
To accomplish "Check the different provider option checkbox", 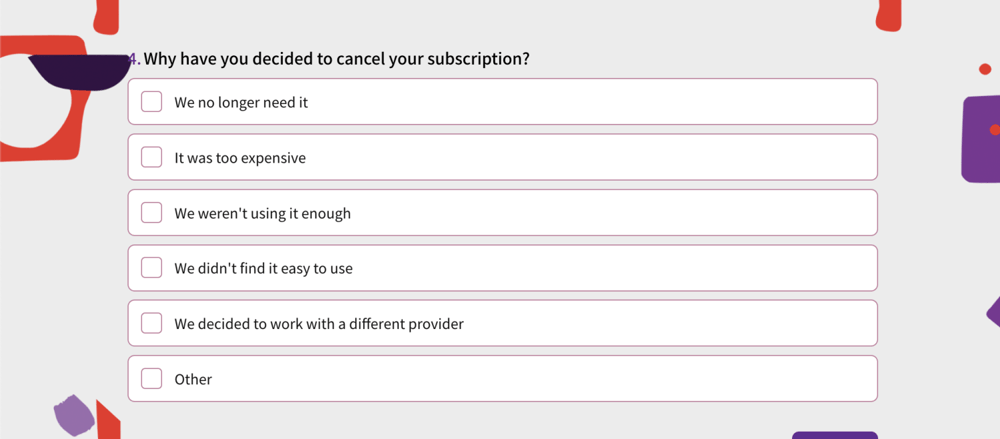I will point(152,324).
